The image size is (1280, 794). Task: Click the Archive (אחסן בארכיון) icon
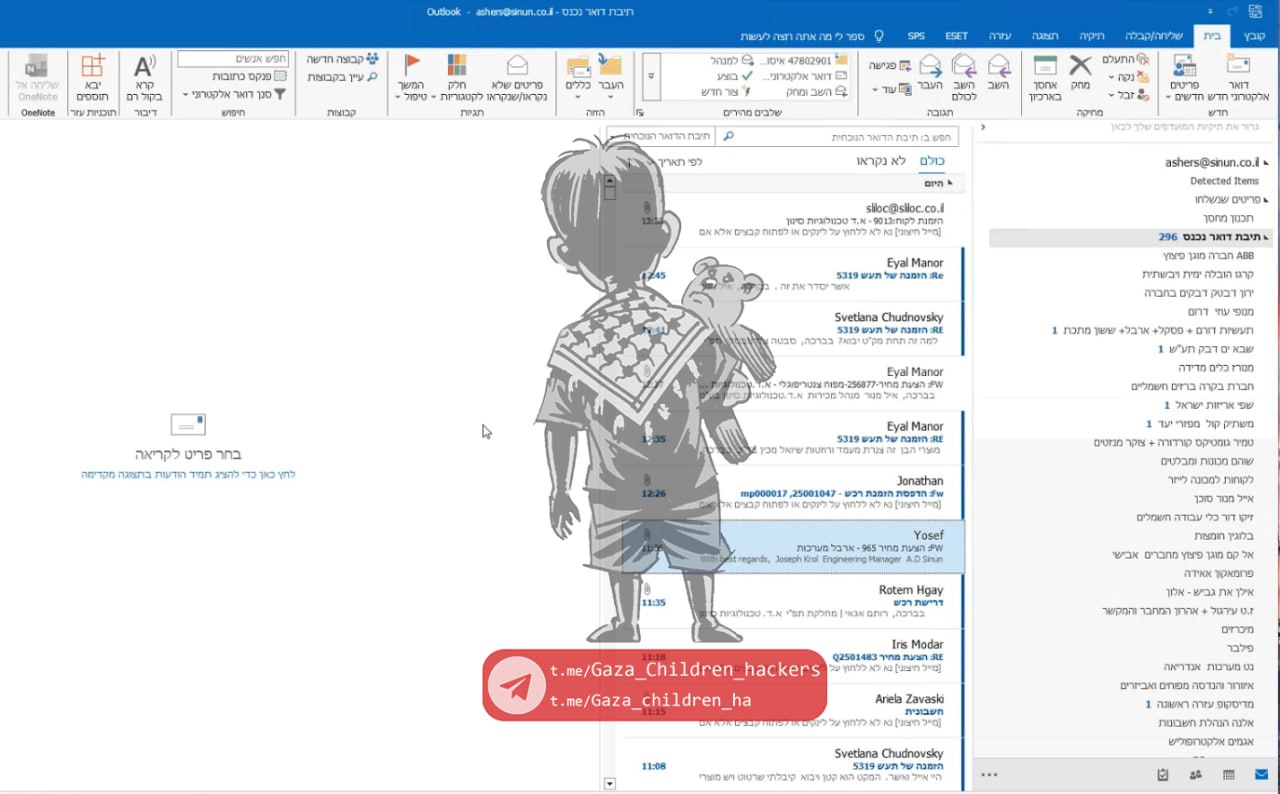(1045, 67)
